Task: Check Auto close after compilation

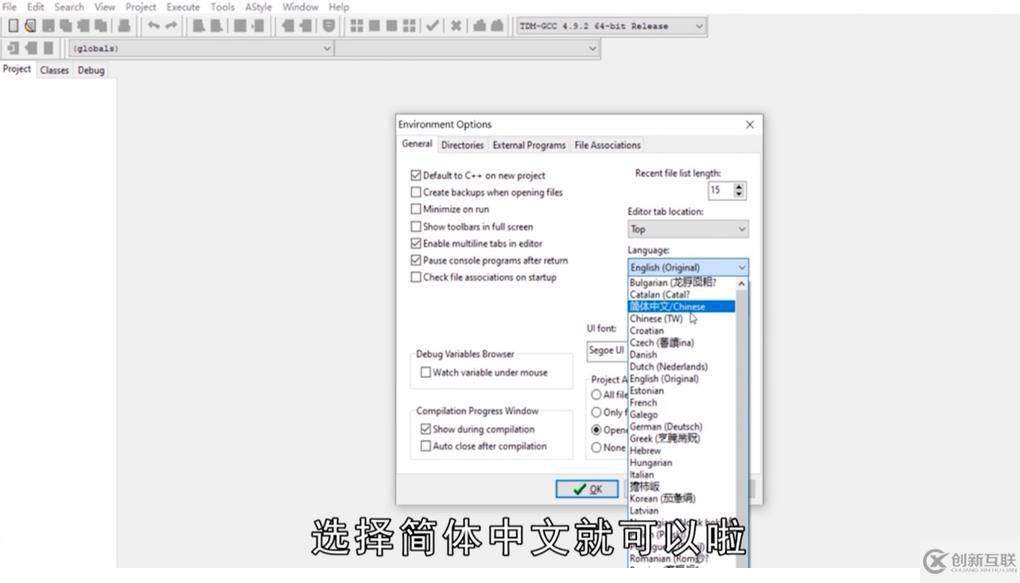Action: point(423,446)
